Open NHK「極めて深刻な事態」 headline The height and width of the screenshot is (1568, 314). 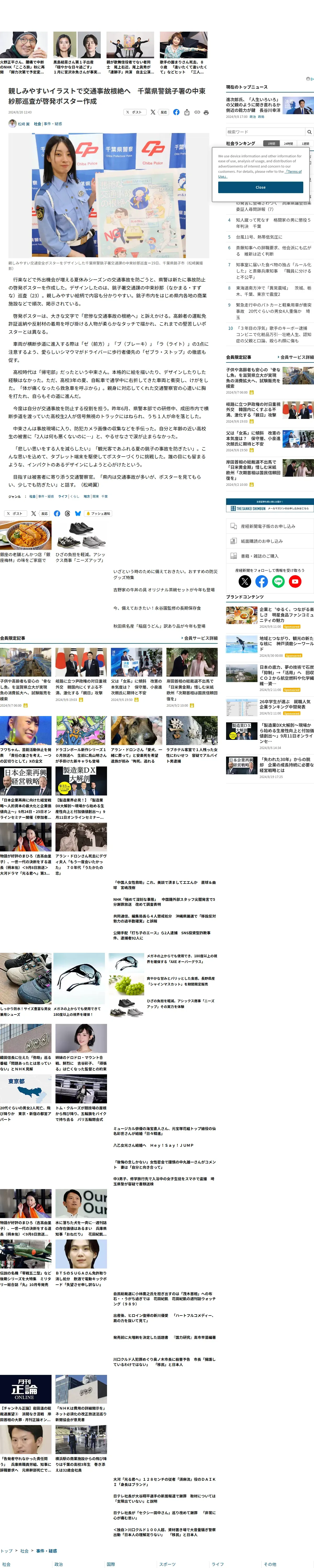[x=164, y=902]
